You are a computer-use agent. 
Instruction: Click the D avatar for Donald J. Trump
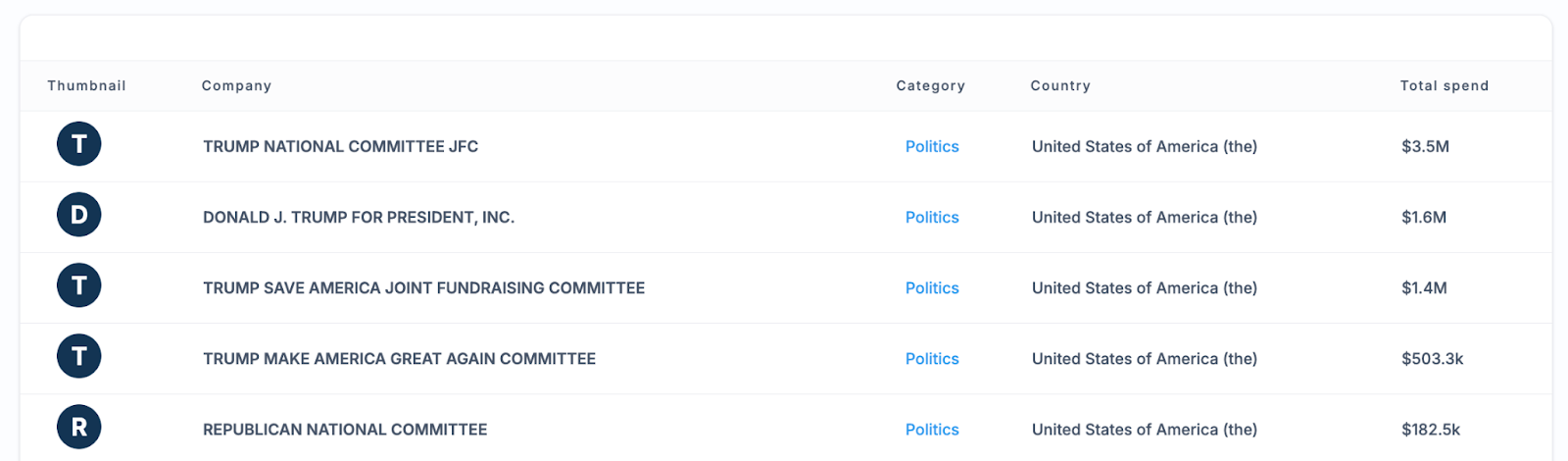[x=79, y=215]
